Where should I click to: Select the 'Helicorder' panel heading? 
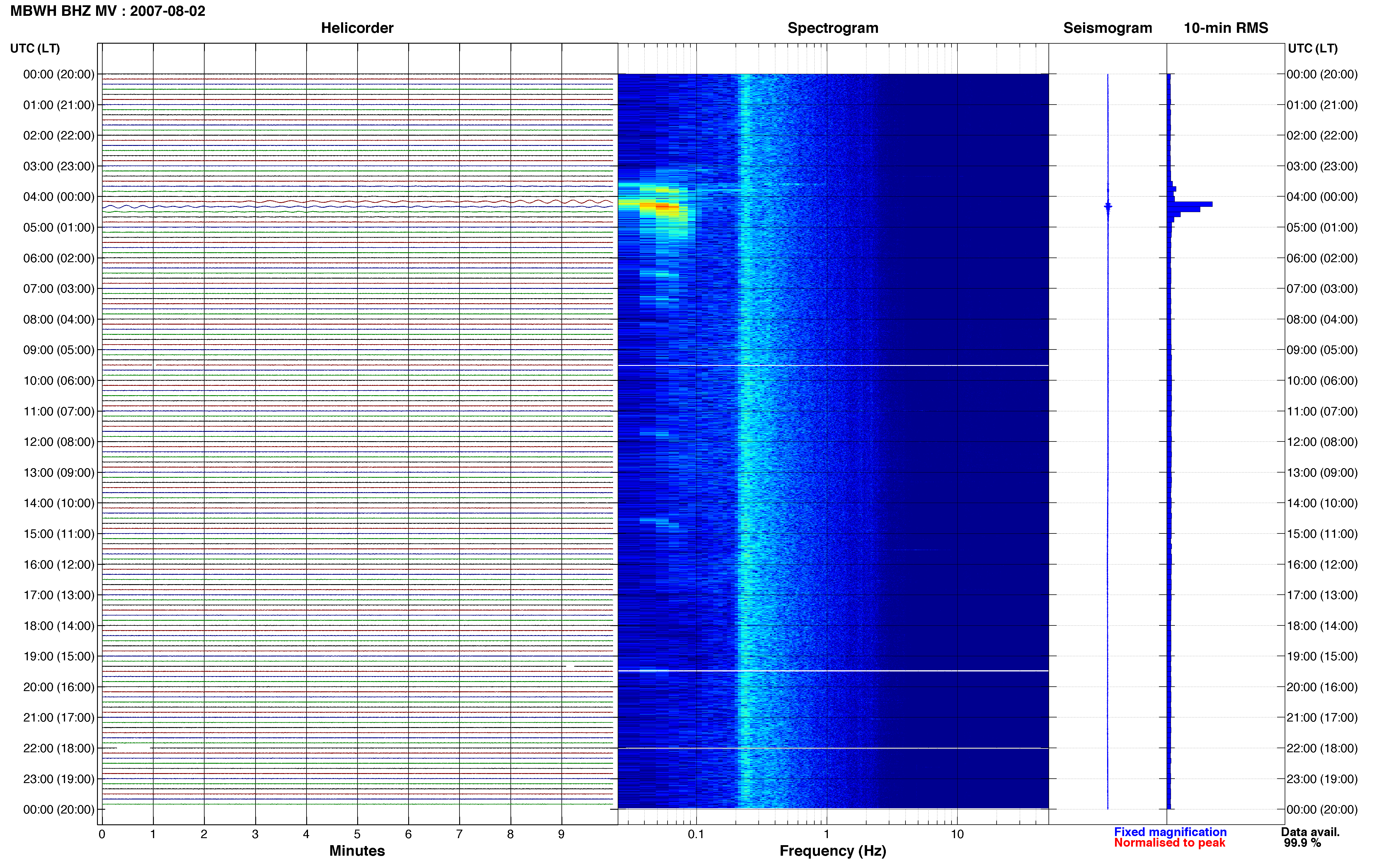point(357,28)
